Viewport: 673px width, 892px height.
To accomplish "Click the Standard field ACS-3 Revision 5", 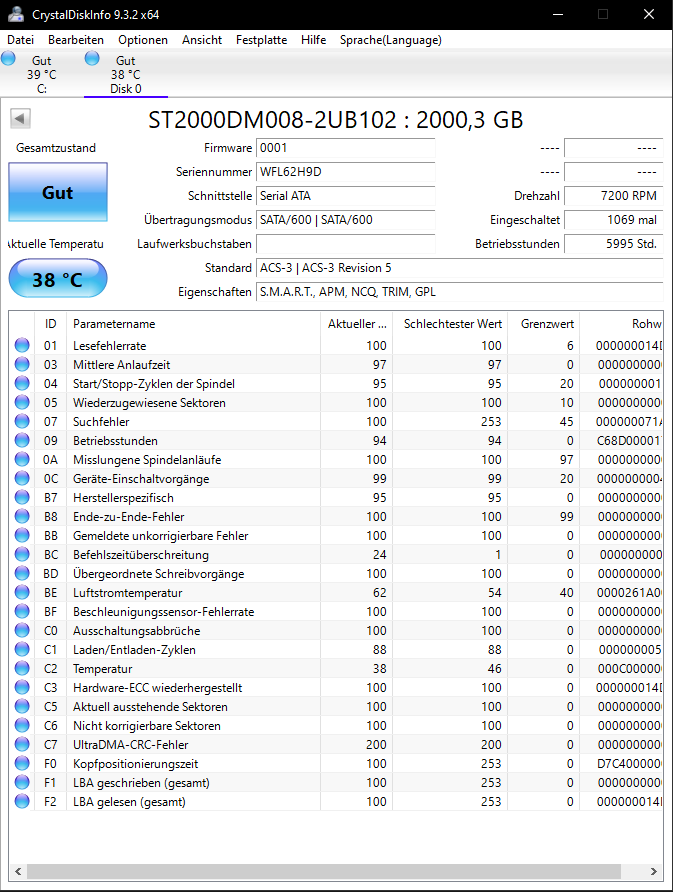I will click(x=460, y=268).
